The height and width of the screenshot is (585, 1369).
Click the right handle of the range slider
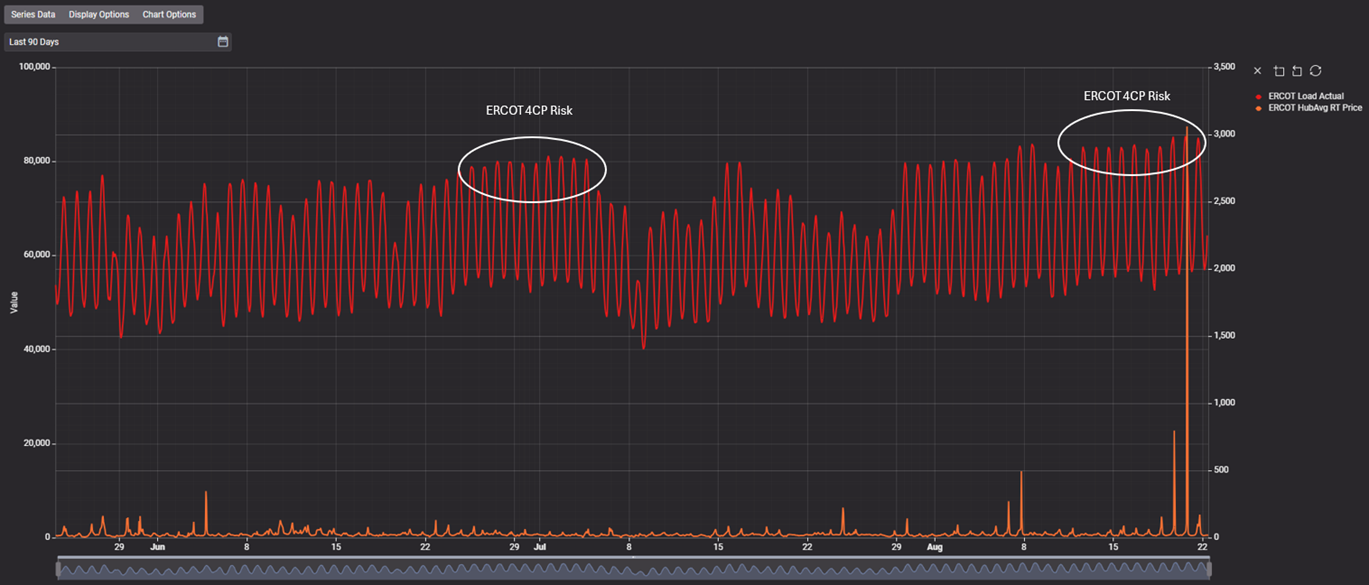click(1210, 569)
